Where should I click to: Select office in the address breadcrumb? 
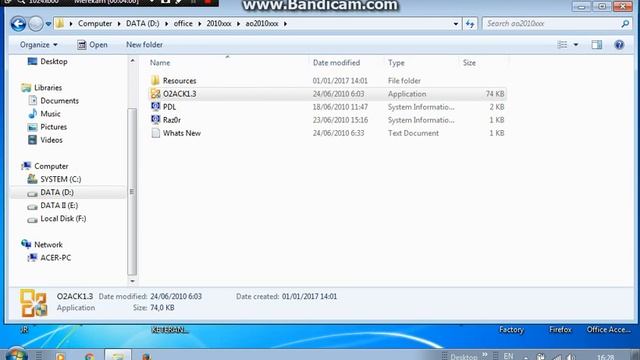click(x=183, y=24)
